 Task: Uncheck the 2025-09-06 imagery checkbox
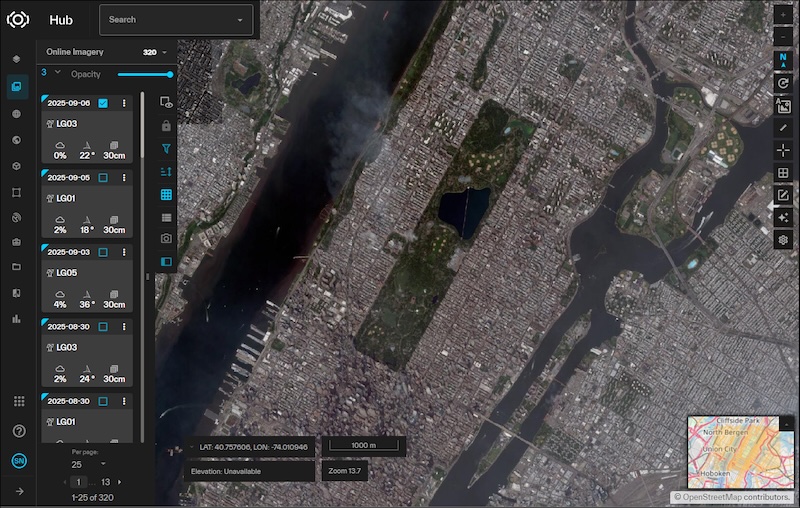(x=104, y=103)
